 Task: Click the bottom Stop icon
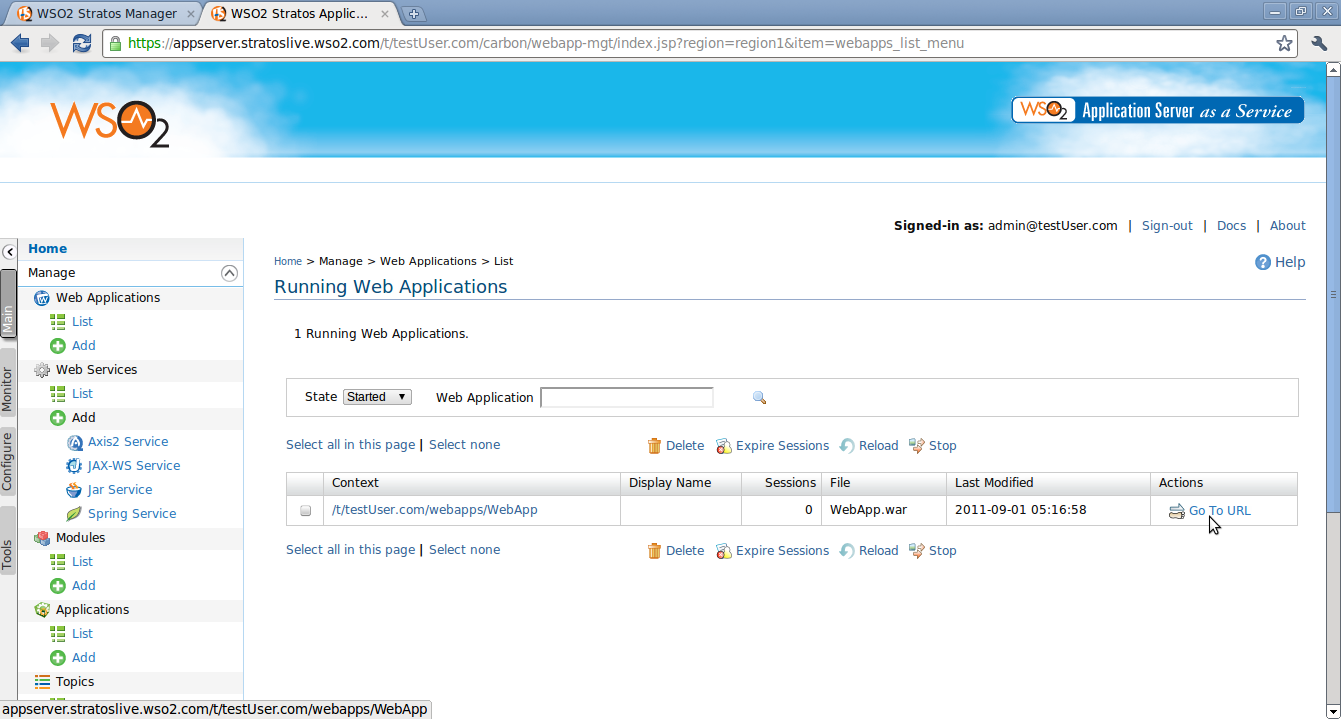coord(917,551)
